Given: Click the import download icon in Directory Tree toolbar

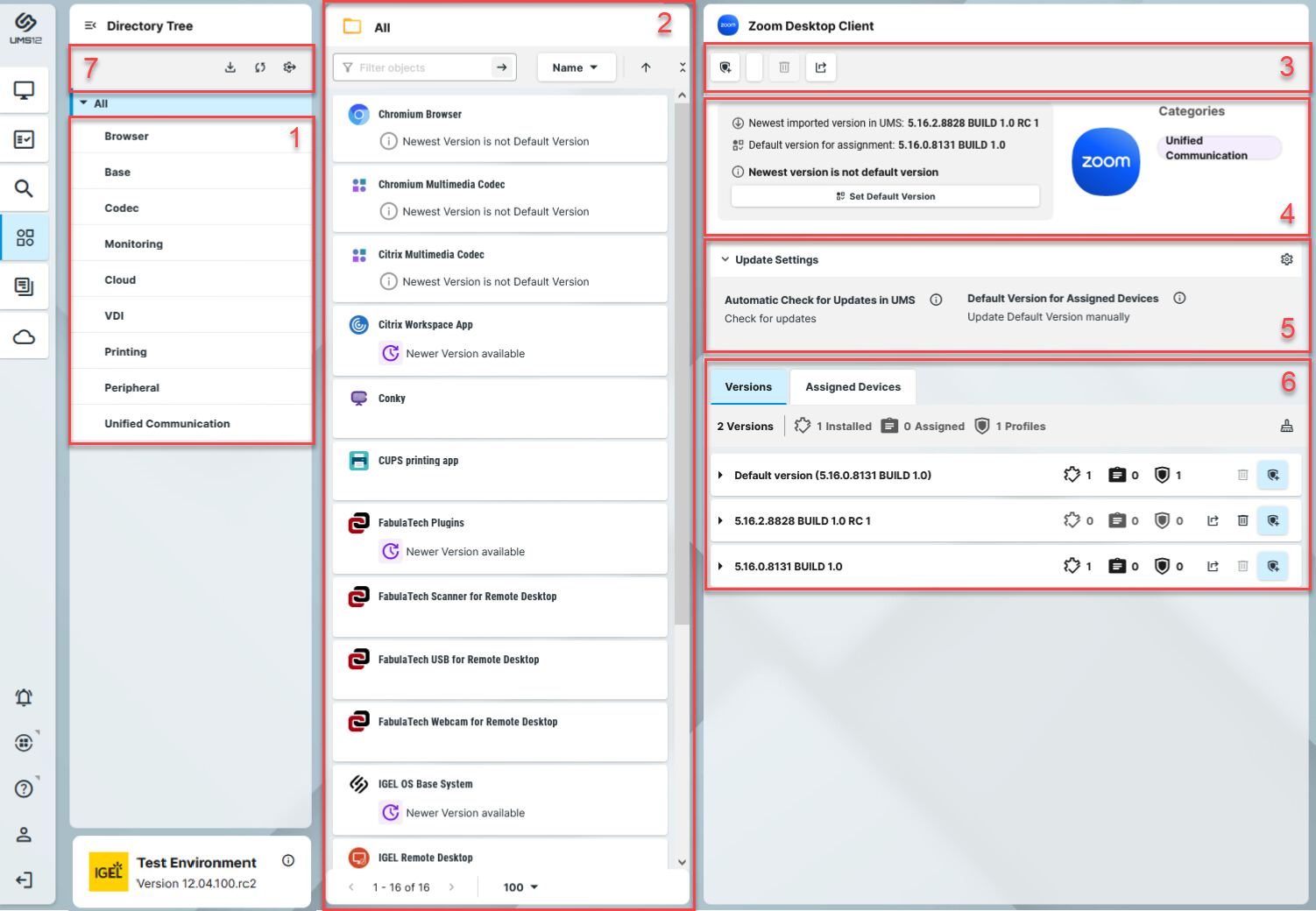Looking at the screenshot, I should tap(230, 67).
